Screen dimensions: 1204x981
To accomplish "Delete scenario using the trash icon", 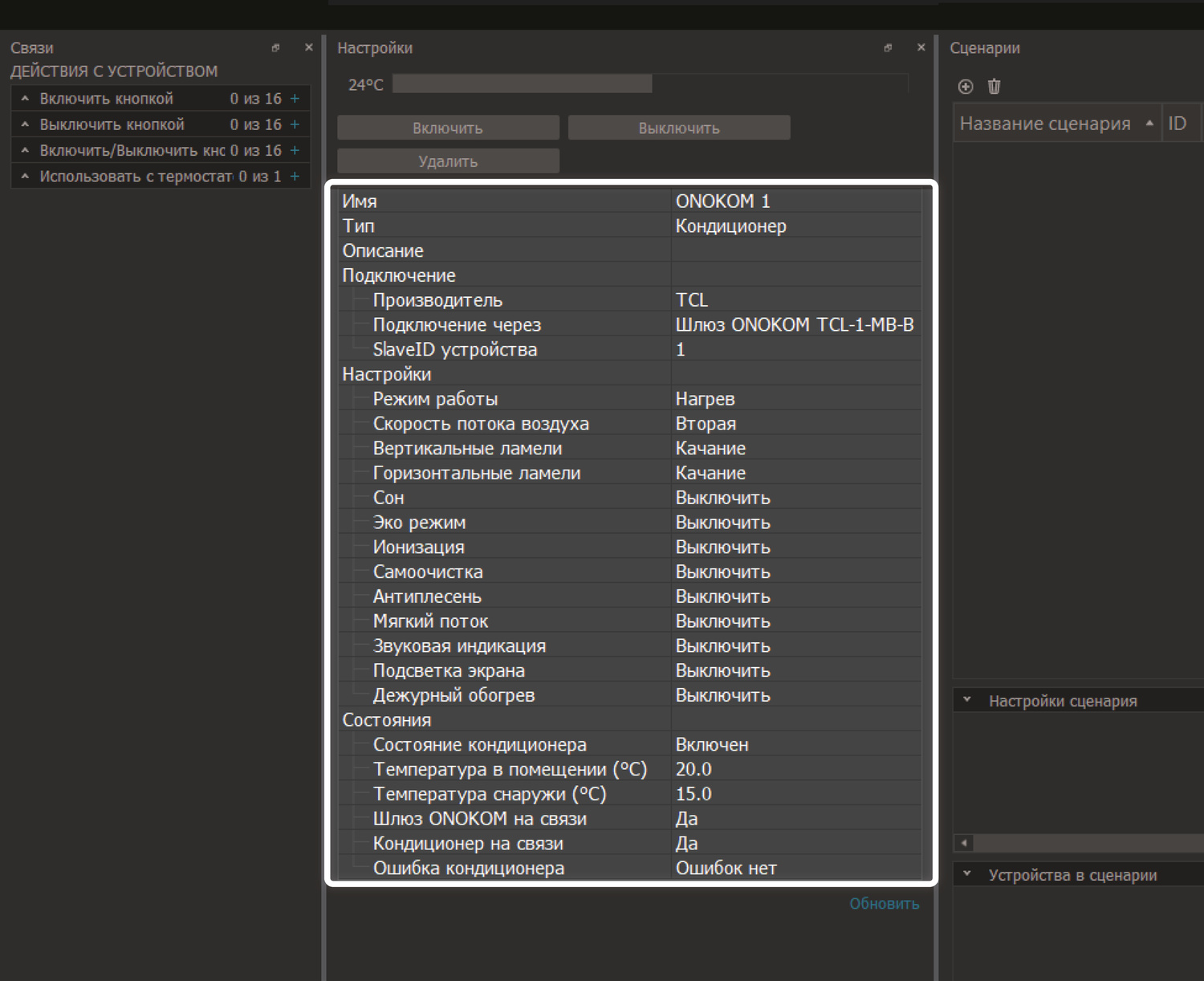I will point(994,87).
